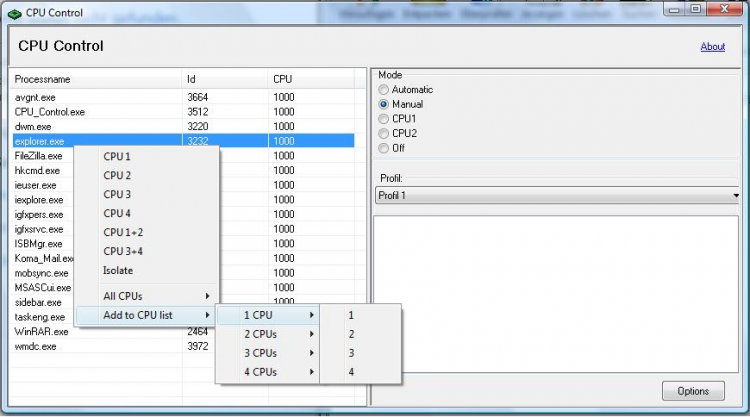Sort by the Processname column header
This screenshot has height=417, width=750.
[x=96, y=79]
